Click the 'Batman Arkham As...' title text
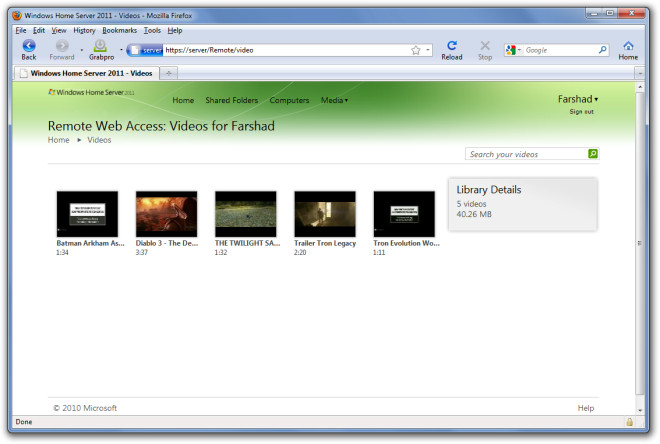Viewport: 660px width, 444px height. coord(90,243)
